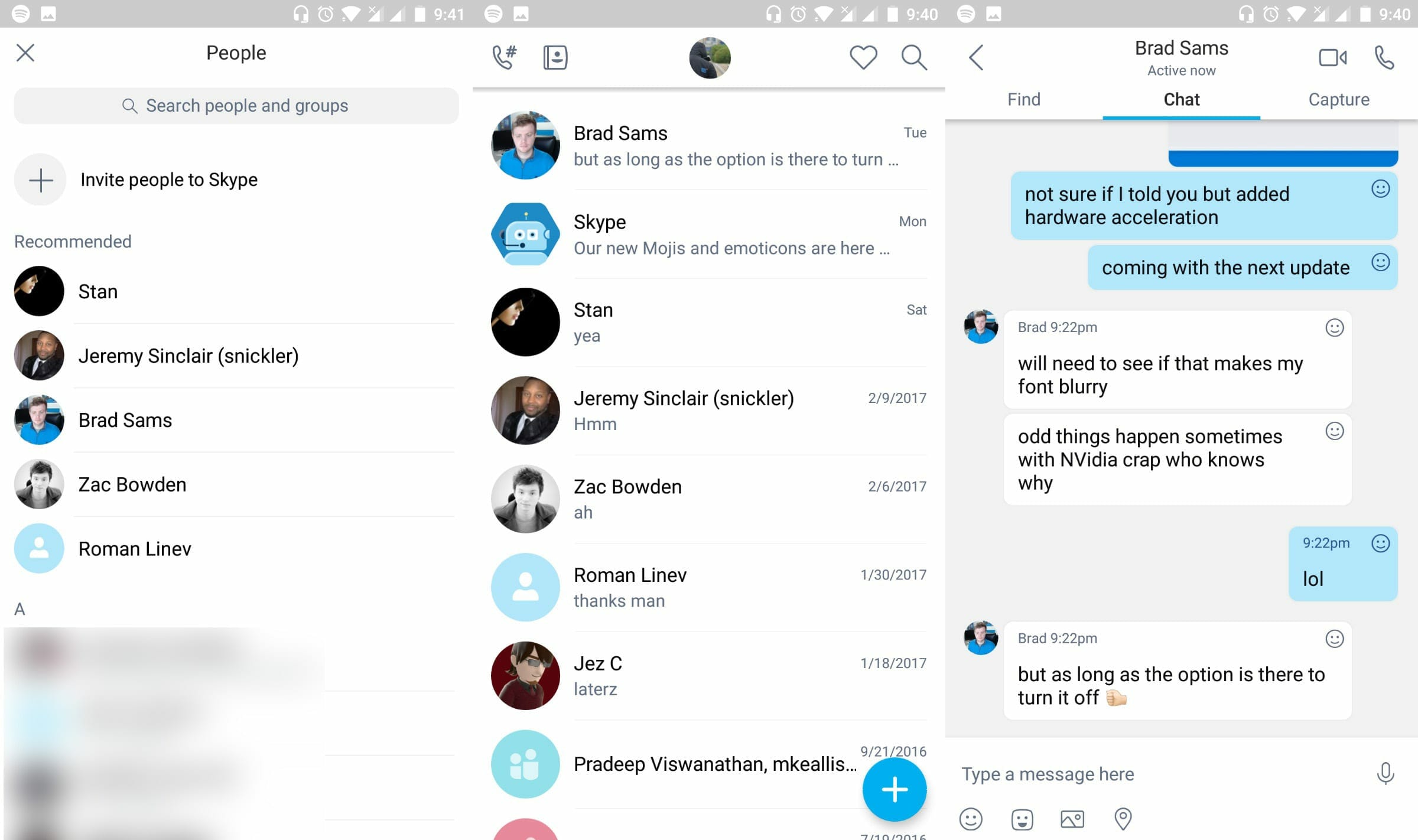Open the sticker icon in chat toolbar
1418x840 pixels.
point(1022,818)
